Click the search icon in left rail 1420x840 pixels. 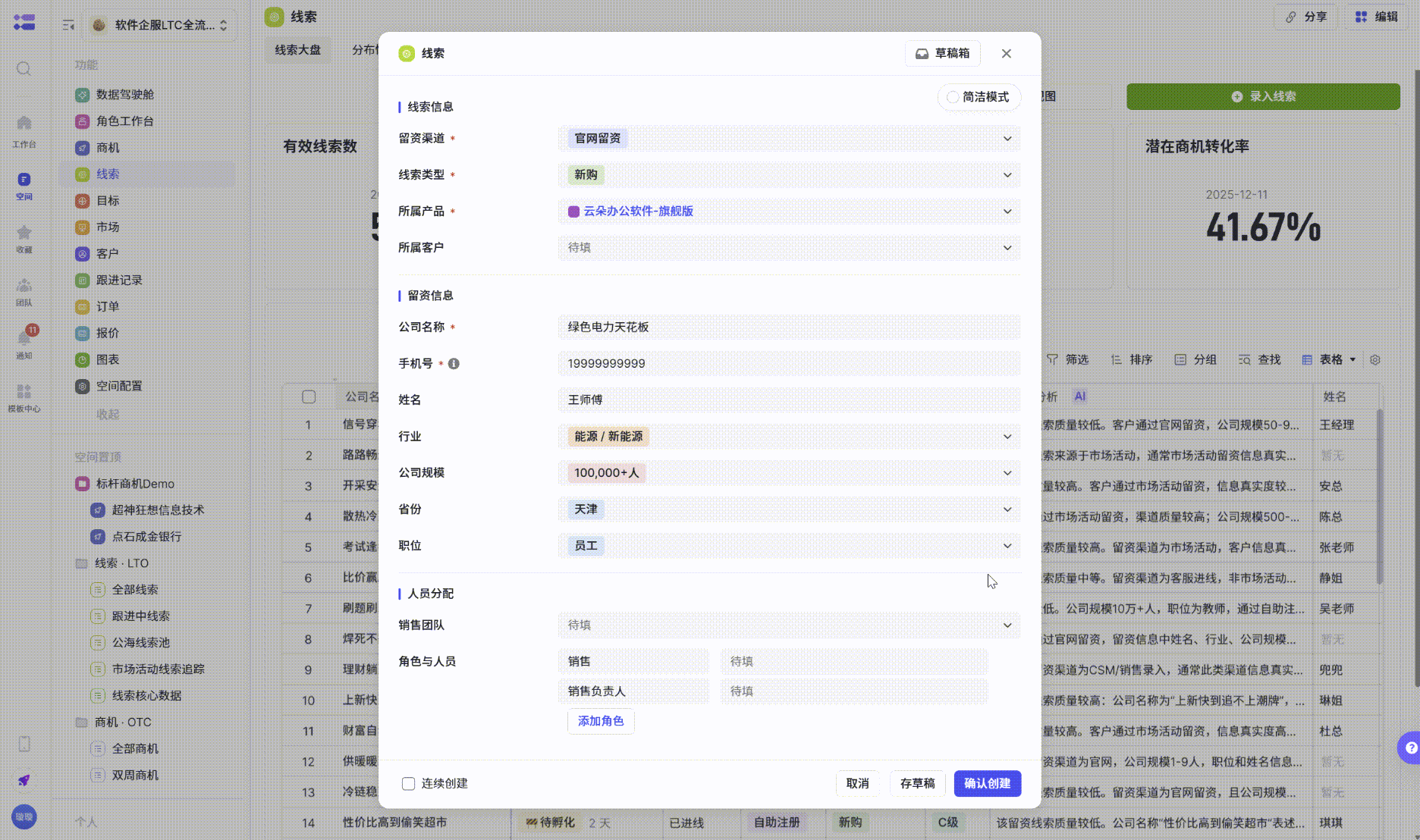[24, 69]
